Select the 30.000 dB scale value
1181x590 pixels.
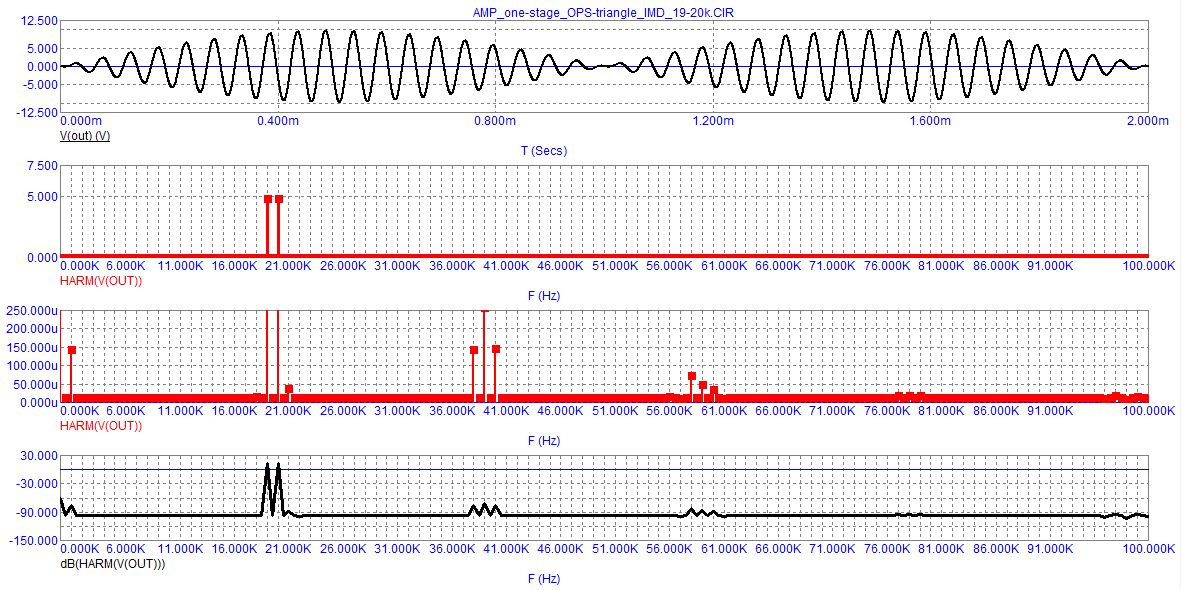(x=38, y=455)
